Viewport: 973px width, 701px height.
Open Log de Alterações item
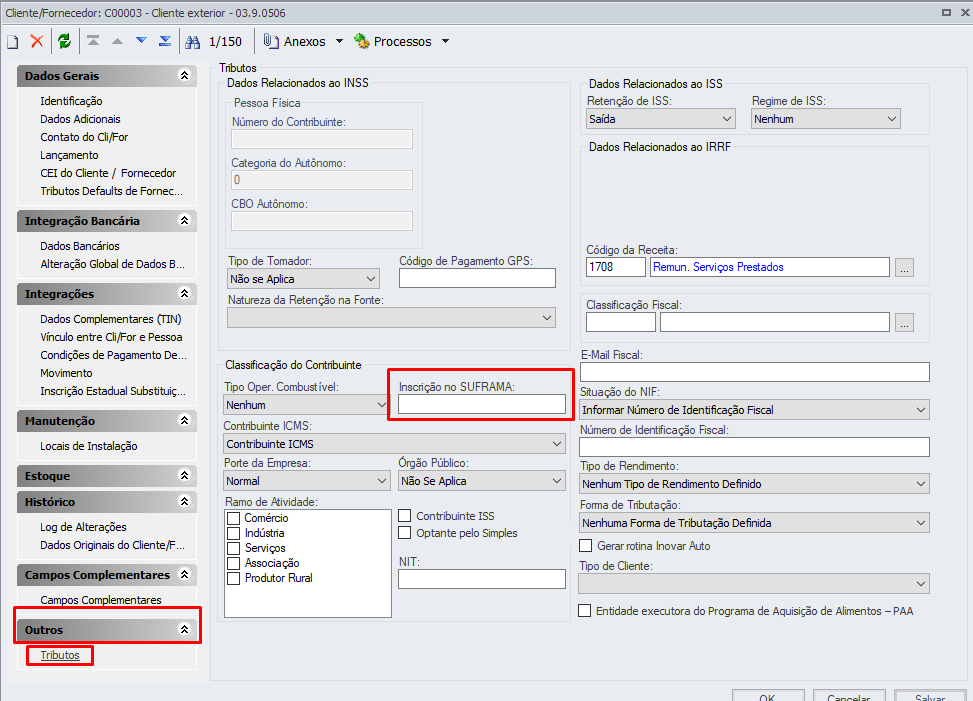click(83, 527)
